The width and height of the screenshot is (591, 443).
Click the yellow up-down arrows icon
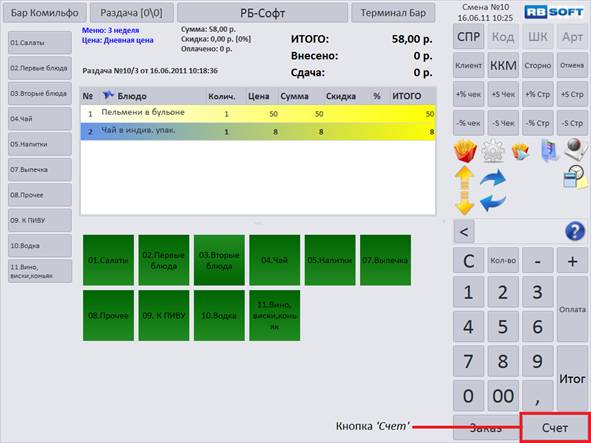click(465, 190)
